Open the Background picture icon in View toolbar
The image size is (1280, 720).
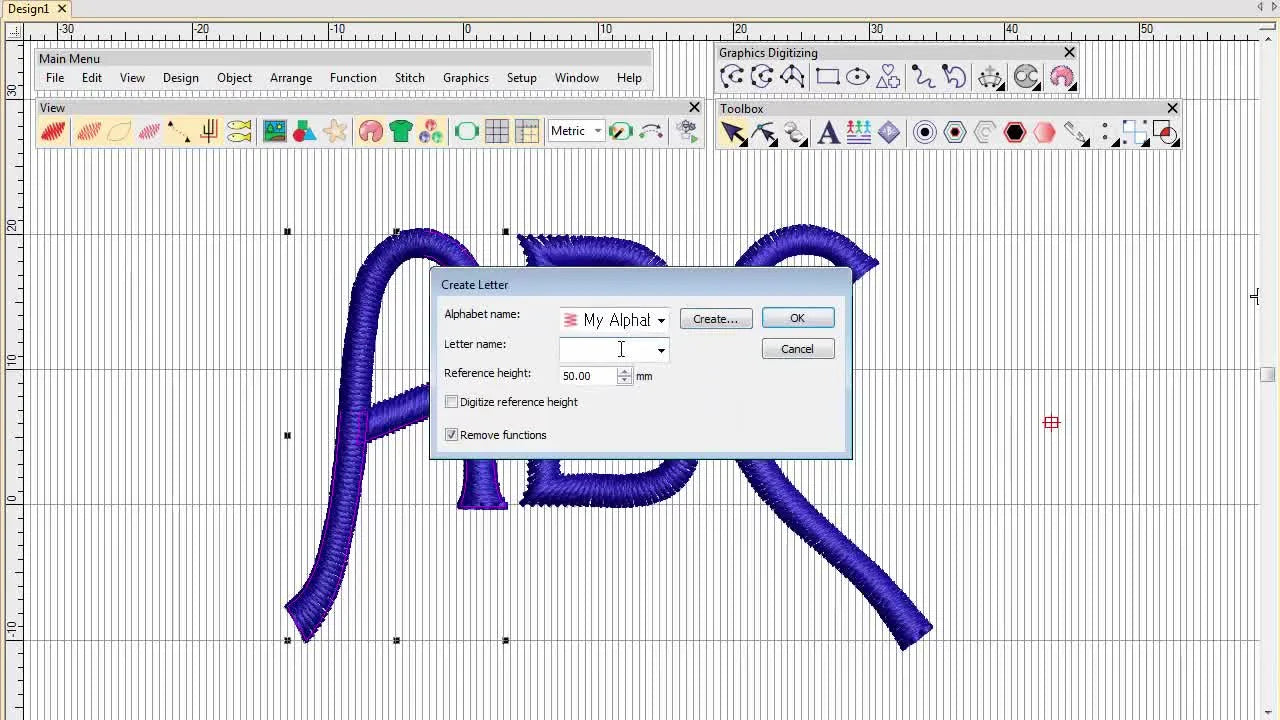click(274, 131)
